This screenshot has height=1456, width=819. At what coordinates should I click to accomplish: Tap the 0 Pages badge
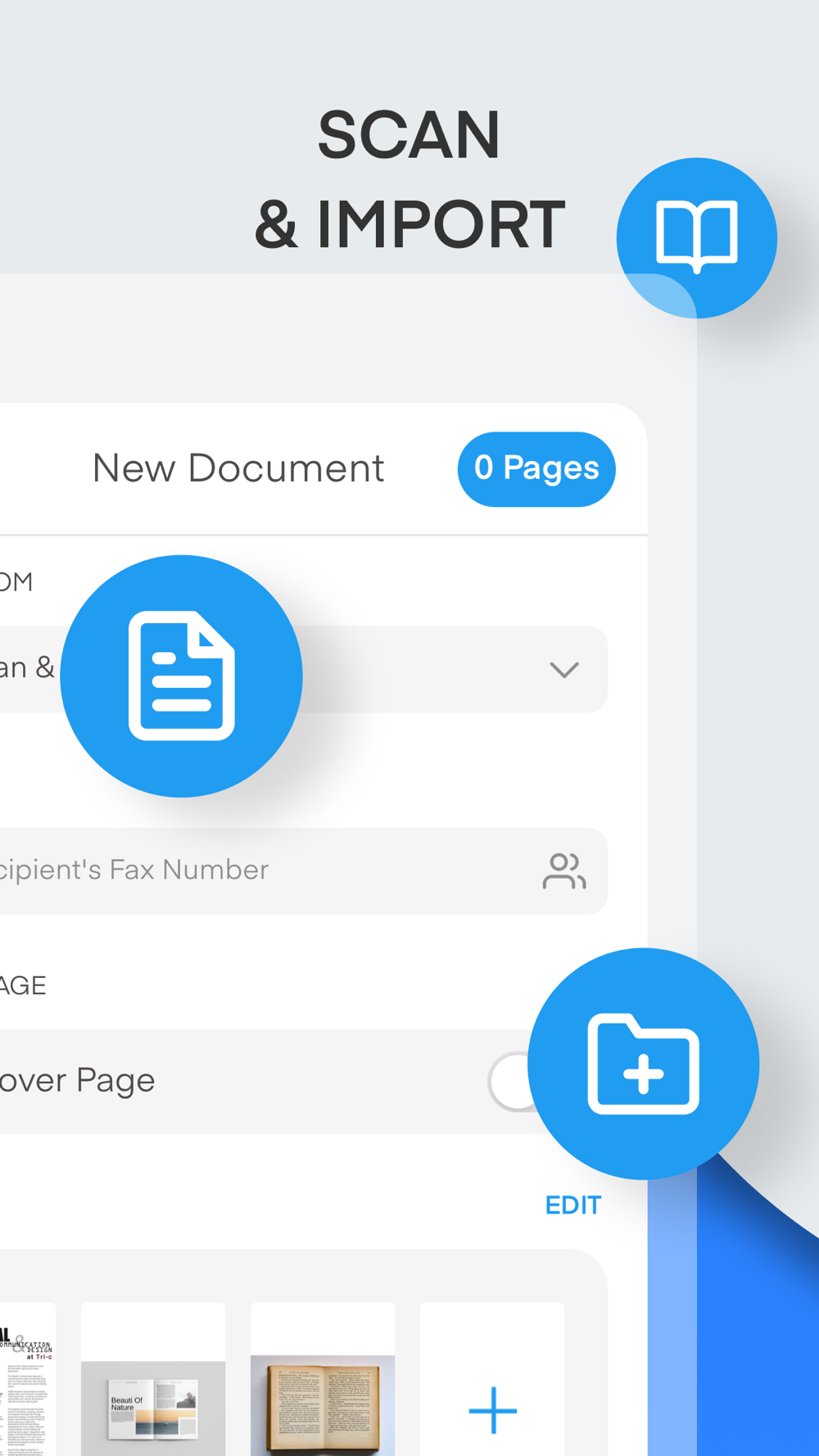pyautogui.click(x=536, y=469)
